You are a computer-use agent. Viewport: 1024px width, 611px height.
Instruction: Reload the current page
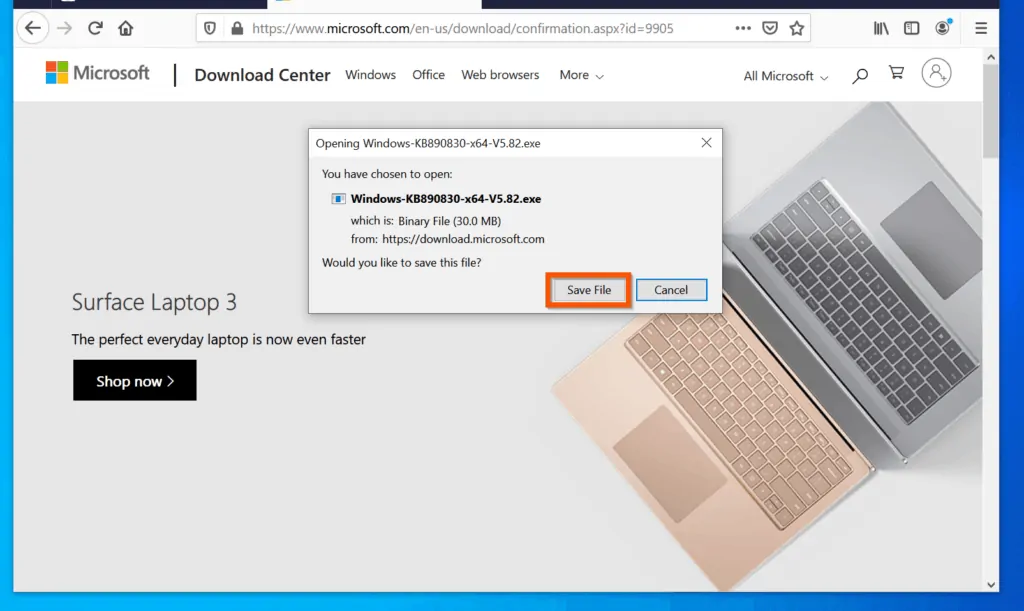click(x=95, y=29)
